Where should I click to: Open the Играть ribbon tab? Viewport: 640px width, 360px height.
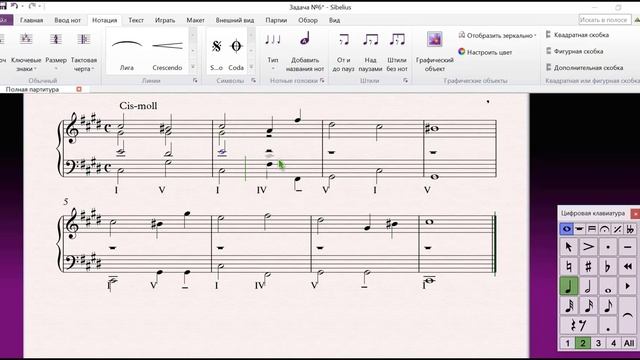point(165,20)
